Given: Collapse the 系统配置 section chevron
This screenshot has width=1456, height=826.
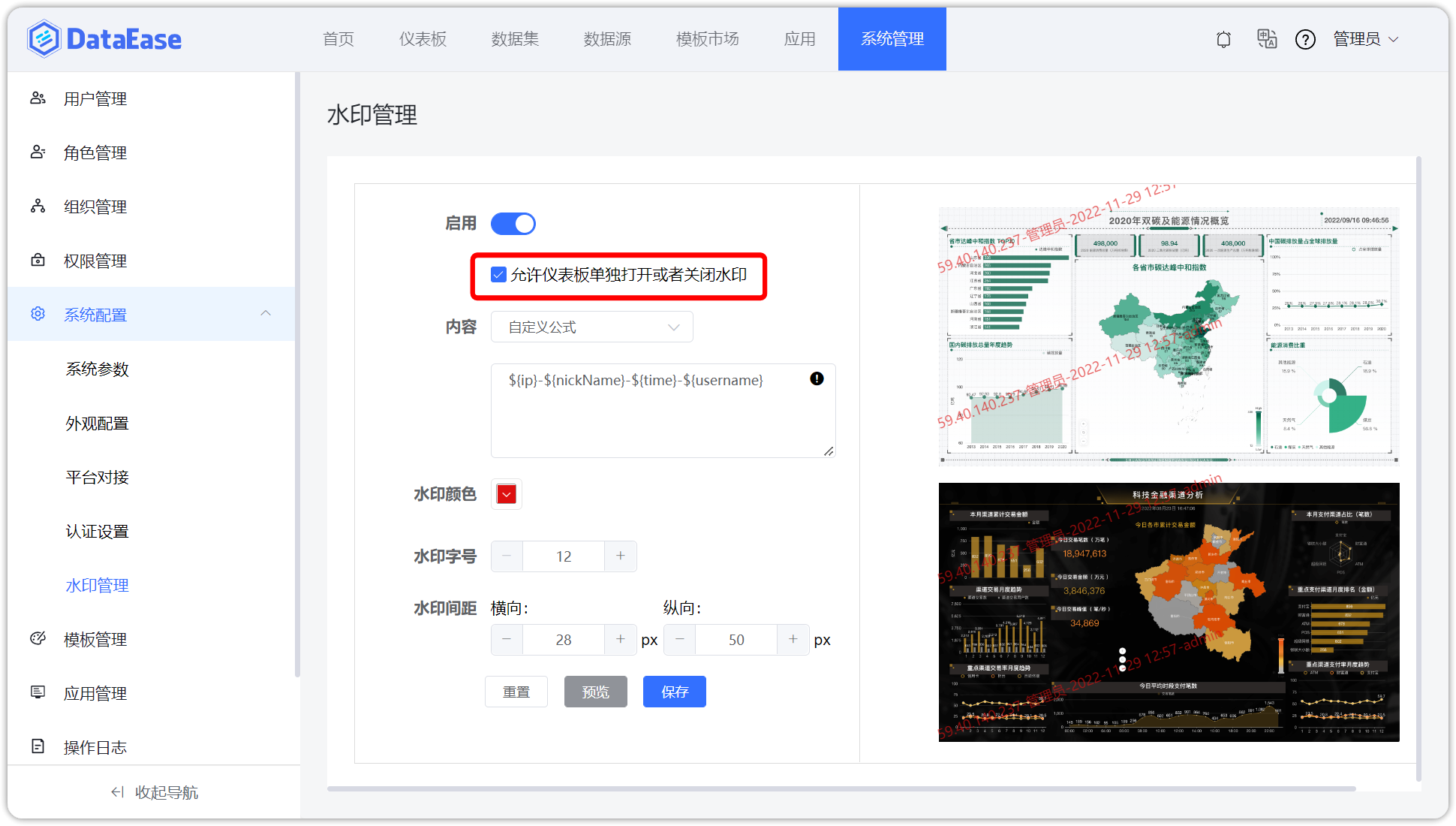Looking at the screenshot, I should 266,313.
